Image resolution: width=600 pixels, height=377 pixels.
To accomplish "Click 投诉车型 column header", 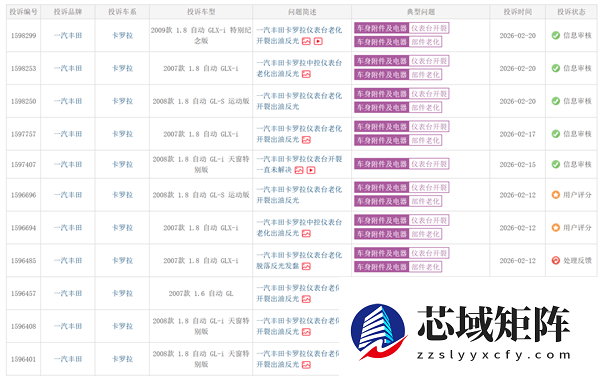I will (201, 12).
